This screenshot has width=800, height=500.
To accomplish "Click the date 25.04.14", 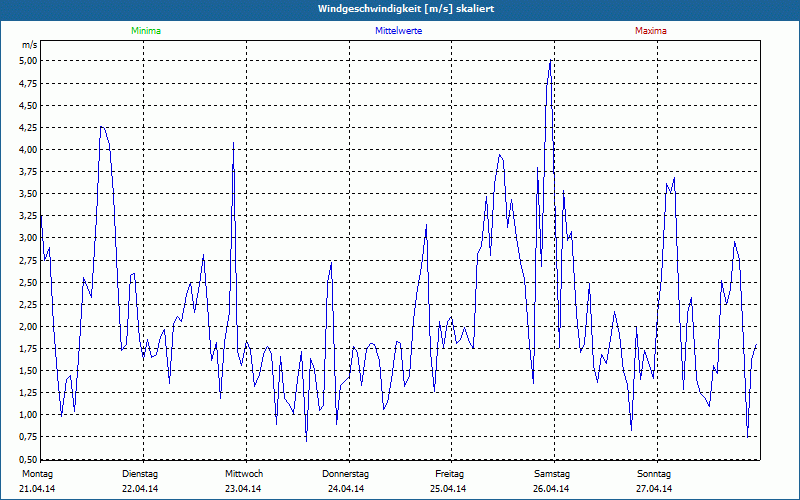I will tap(448, 489).
